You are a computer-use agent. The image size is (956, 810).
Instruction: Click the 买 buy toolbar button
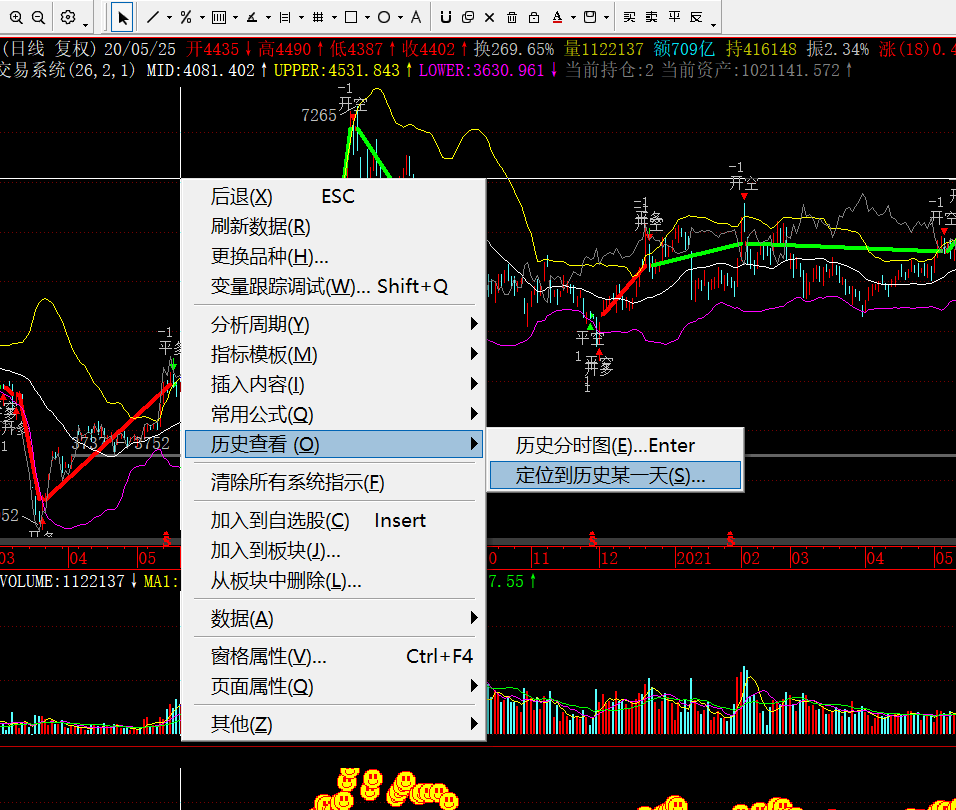[x=629, y=17]
